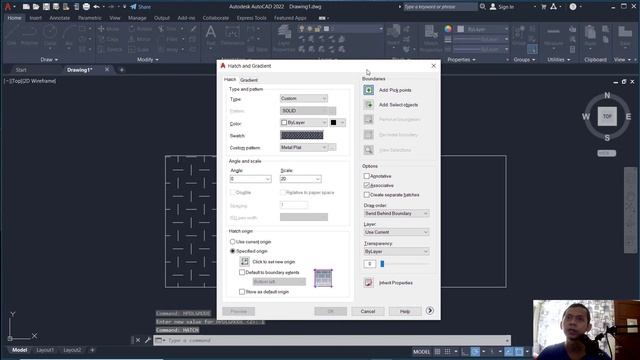Click the Move tool in Modify panel
The width and height of the screenshot is (640, 360).
coord(109,29)
